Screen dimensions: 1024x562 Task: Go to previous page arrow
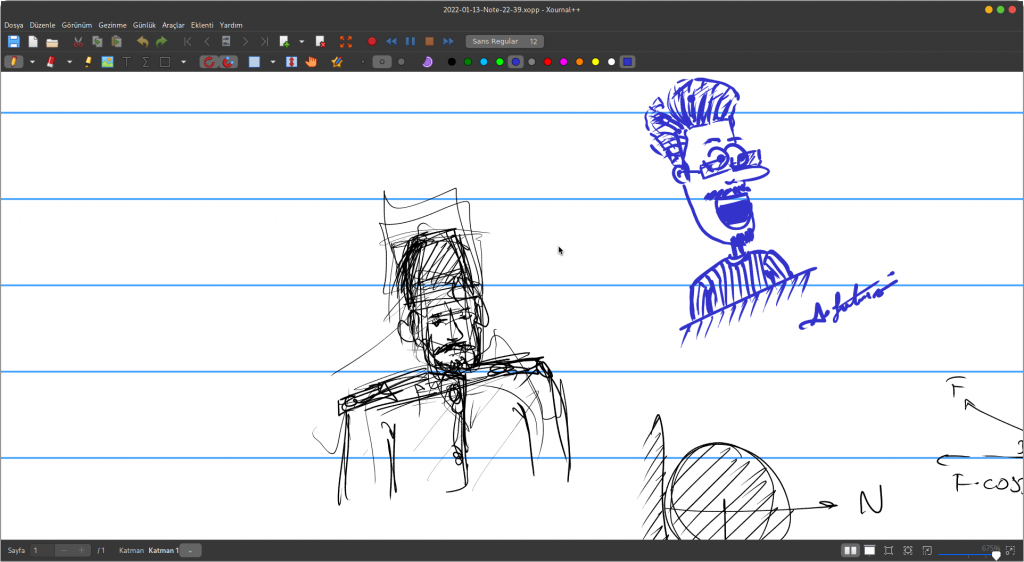206,42
